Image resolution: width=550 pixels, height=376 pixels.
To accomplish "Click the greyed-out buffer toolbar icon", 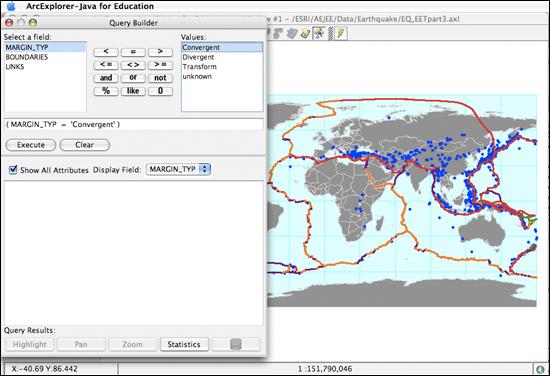I will pos(292,34).
